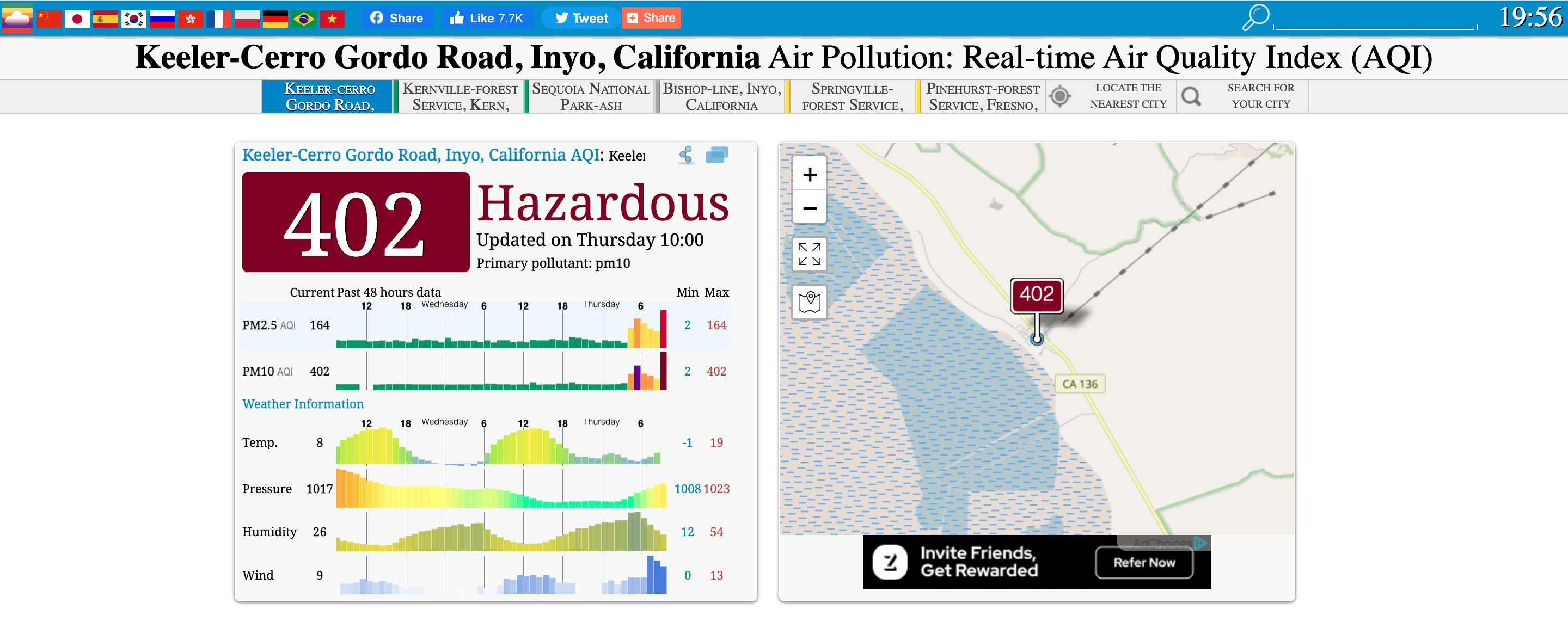Select the Bishop-Line, Inyo, California tab
The image size is (1568, 640).
tap(721, 97)
